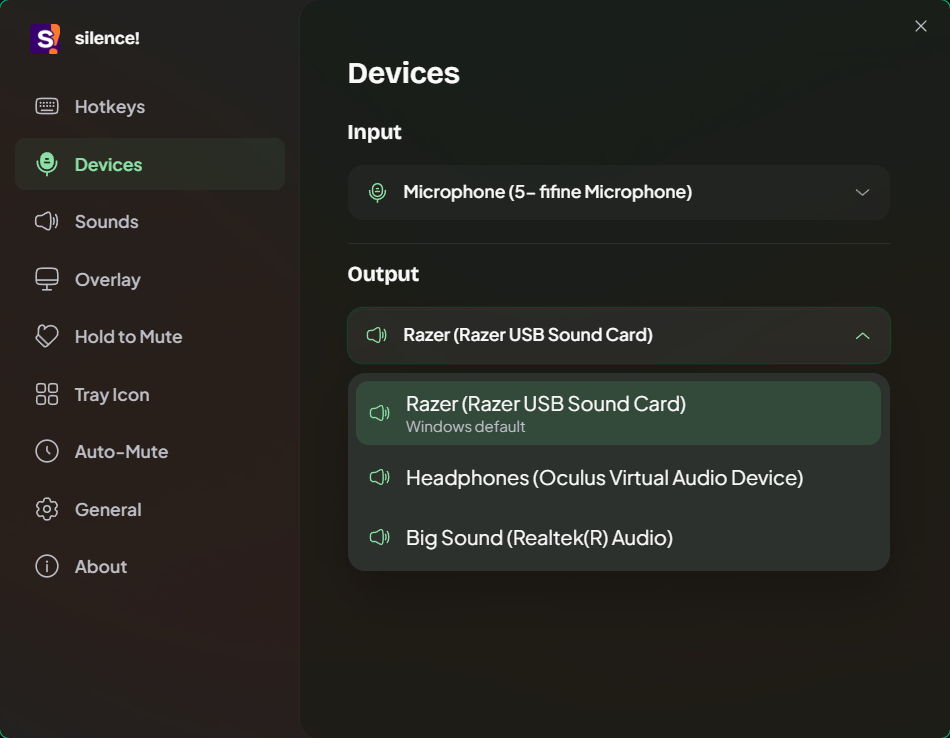Click the keyboard icon beside Hotkeys
Viewport: 950px width, 738px height.
click(x=47, y=106)
